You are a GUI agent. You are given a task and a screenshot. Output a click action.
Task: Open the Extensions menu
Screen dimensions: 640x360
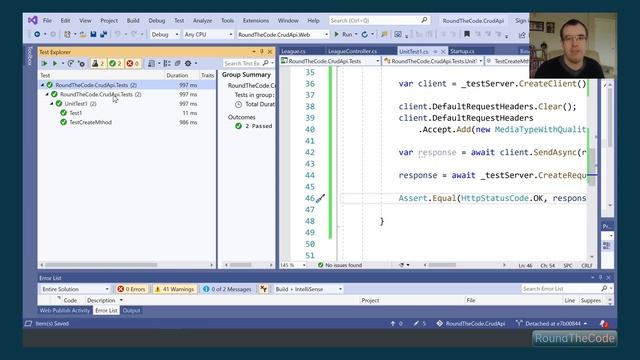[256, 20]
